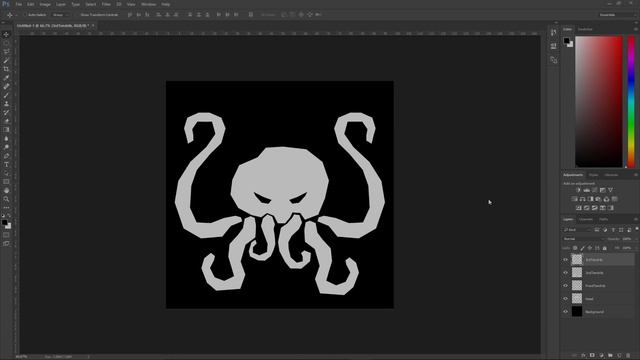Click the Add layer style fx icon
Image resolution: width=640 pixels, height=360 pixels.
(583, 356)
